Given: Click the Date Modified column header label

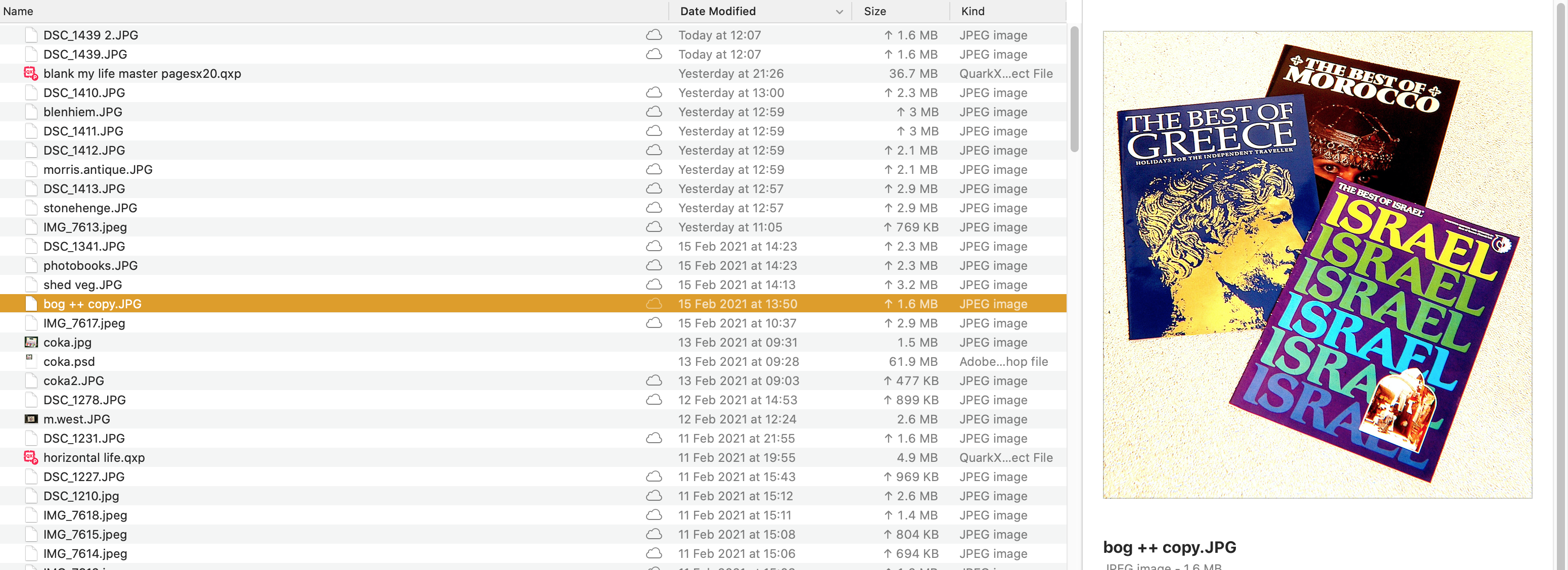Looking at the screenshot, I should point(718,12).
